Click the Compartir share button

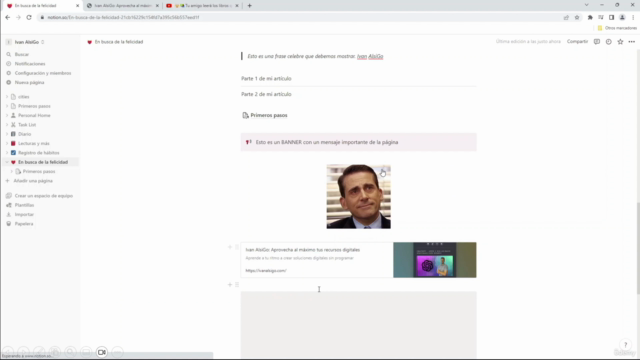[578, 42]
